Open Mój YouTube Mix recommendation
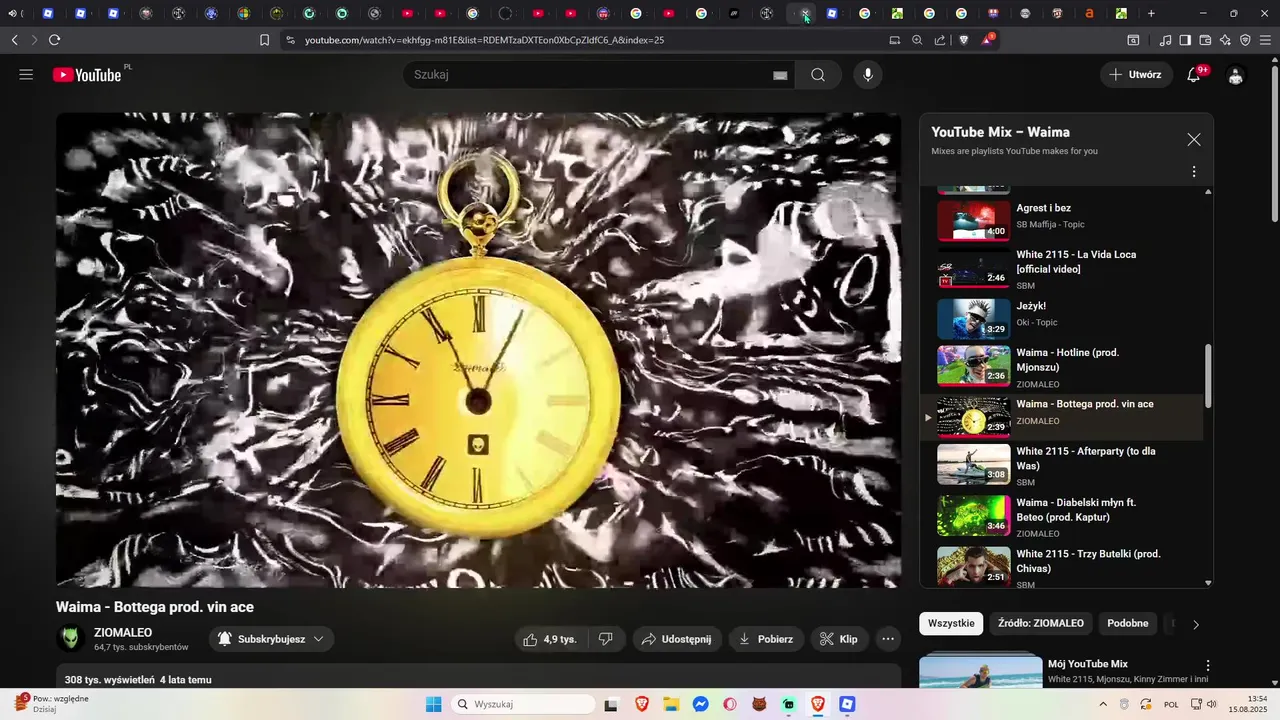Screen dimensions: 1280x720 tap(1088, 664)
